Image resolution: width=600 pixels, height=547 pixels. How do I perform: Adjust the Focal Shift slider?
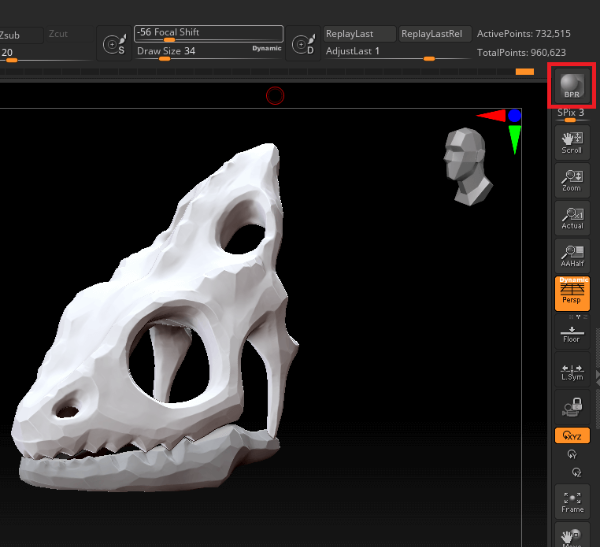point(209,34)
